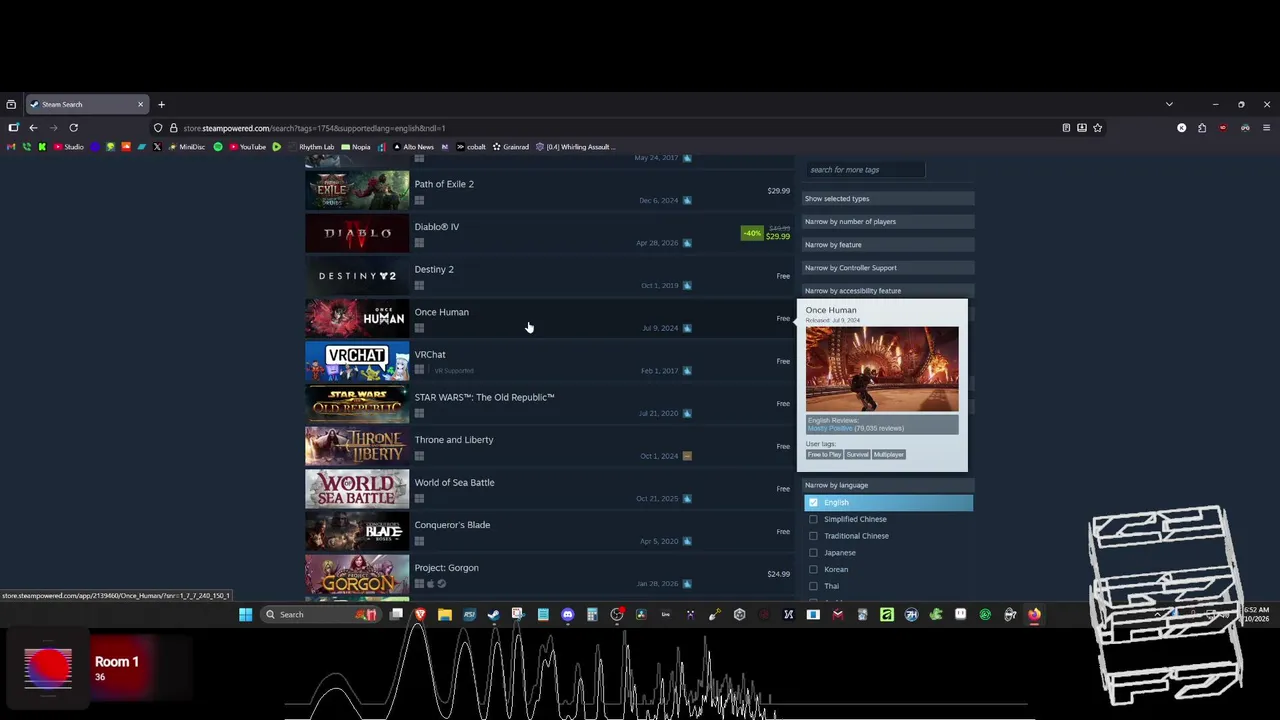Click the Conqueror's Blade thumbnail
The height and width of the screenshot is (720, 1280).
tap(357, 532)
